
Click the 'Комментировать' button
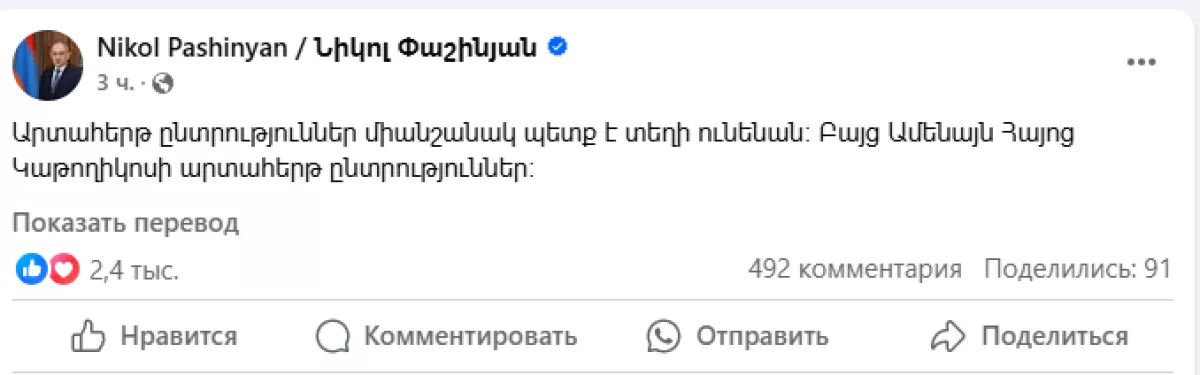click(x=447, y=336)
